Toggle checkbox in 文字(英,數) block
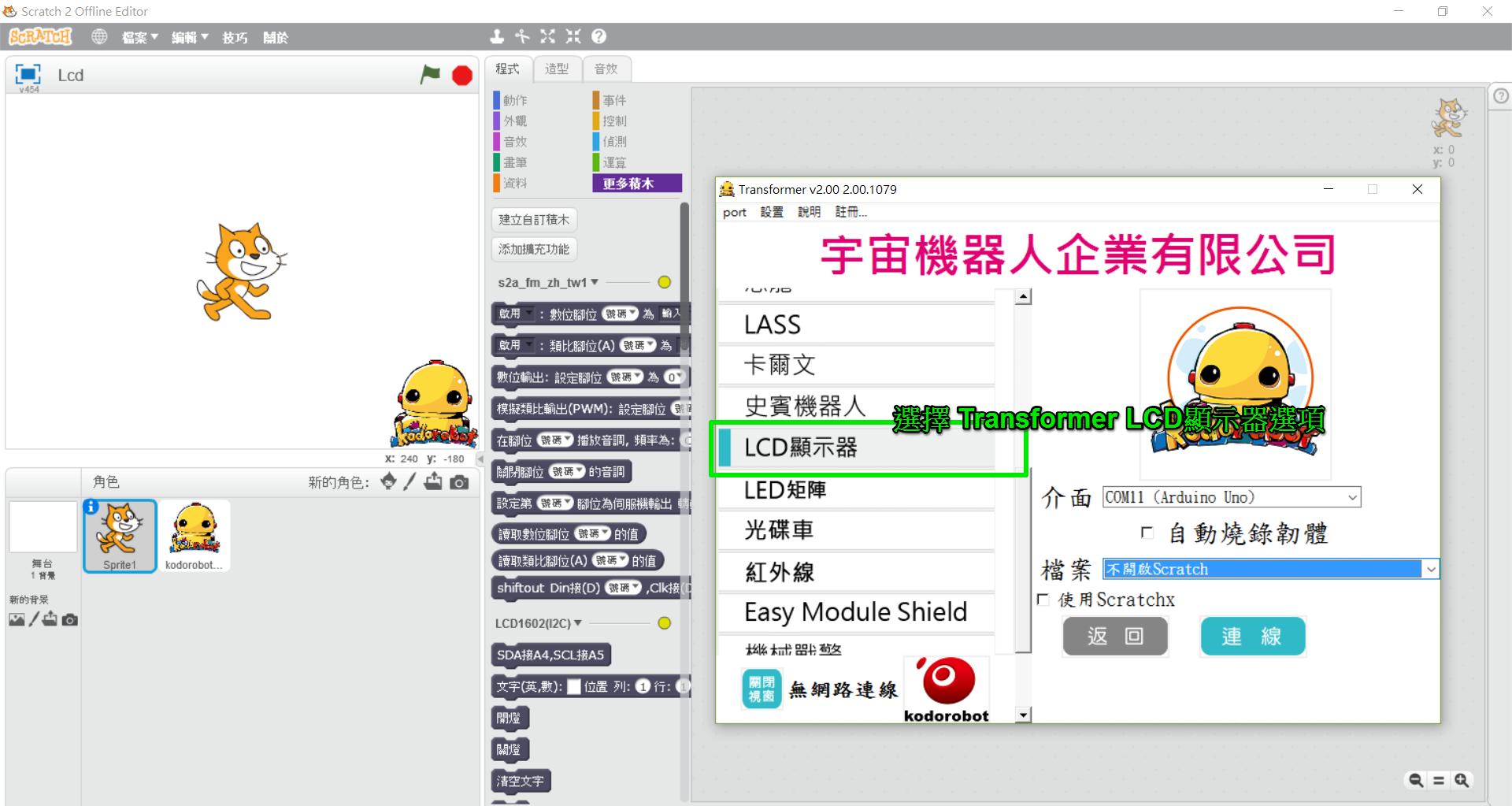1512x806 pixels. [574, 686]
